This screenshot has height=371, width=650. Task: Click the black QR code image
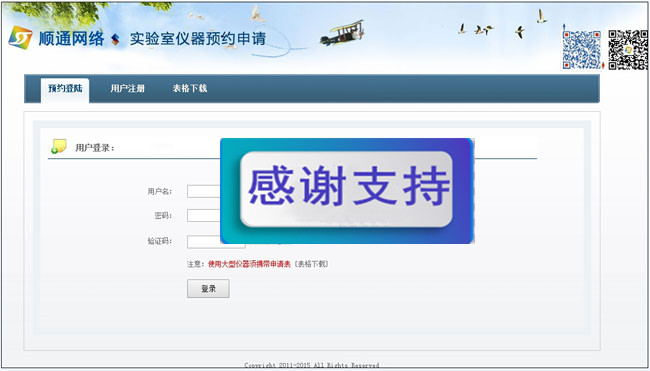pos(628,49)
